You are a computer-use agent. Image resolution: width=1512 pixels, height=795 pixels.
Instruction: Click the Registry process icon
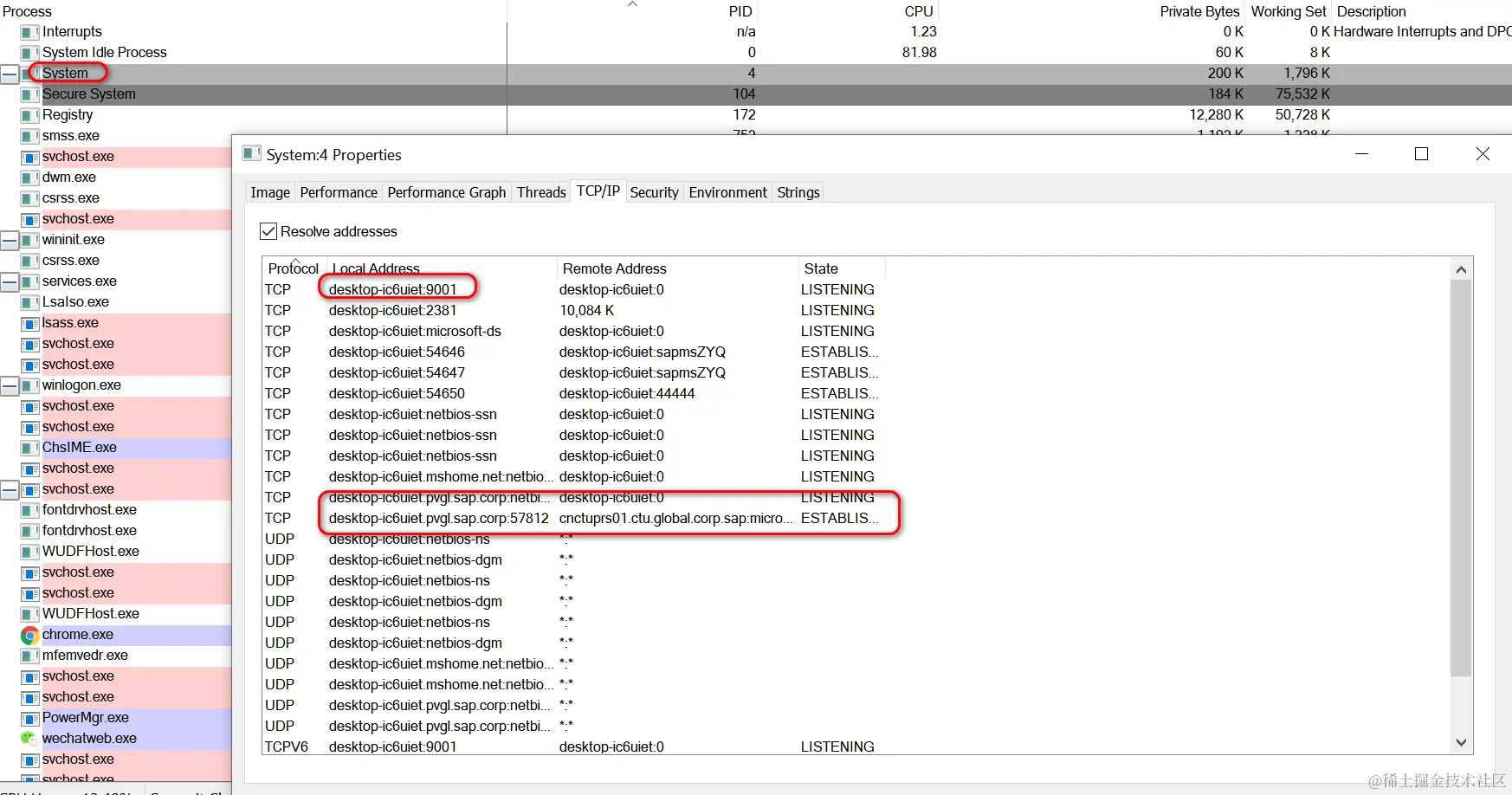[30, 115]
